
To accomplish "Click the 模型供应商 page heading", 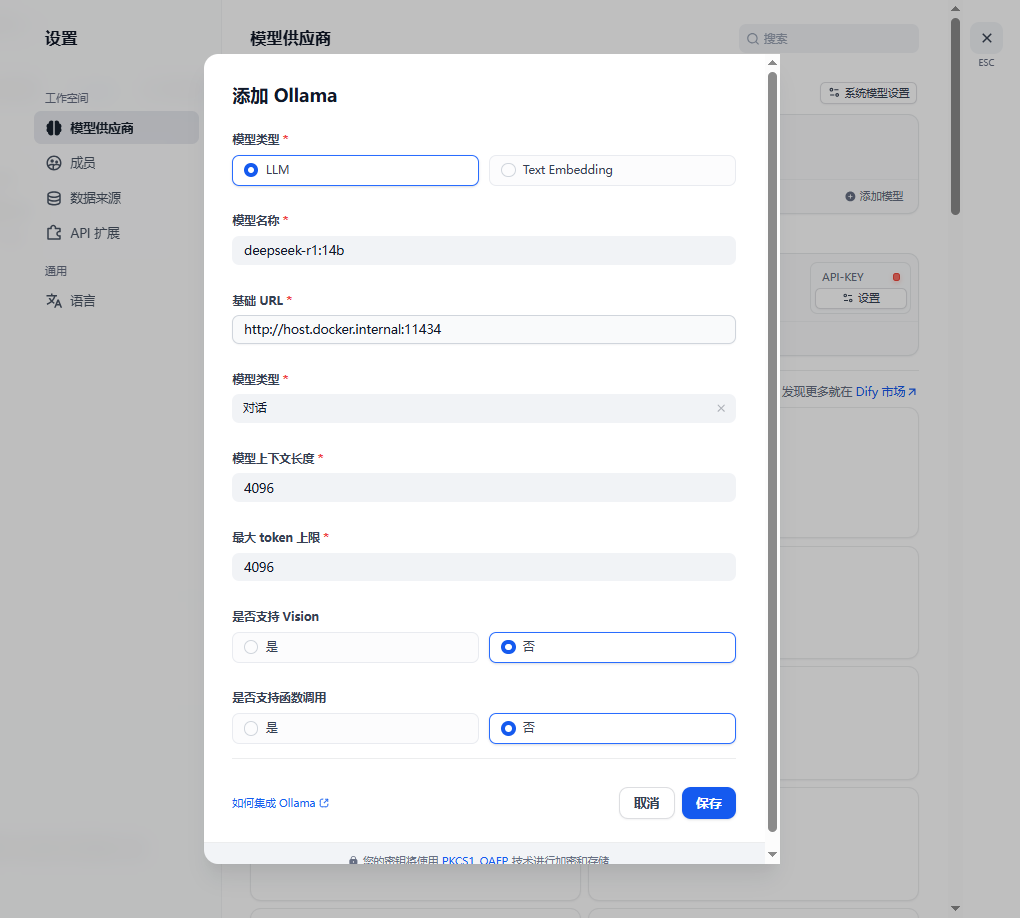I will click(x=290, y=39).
